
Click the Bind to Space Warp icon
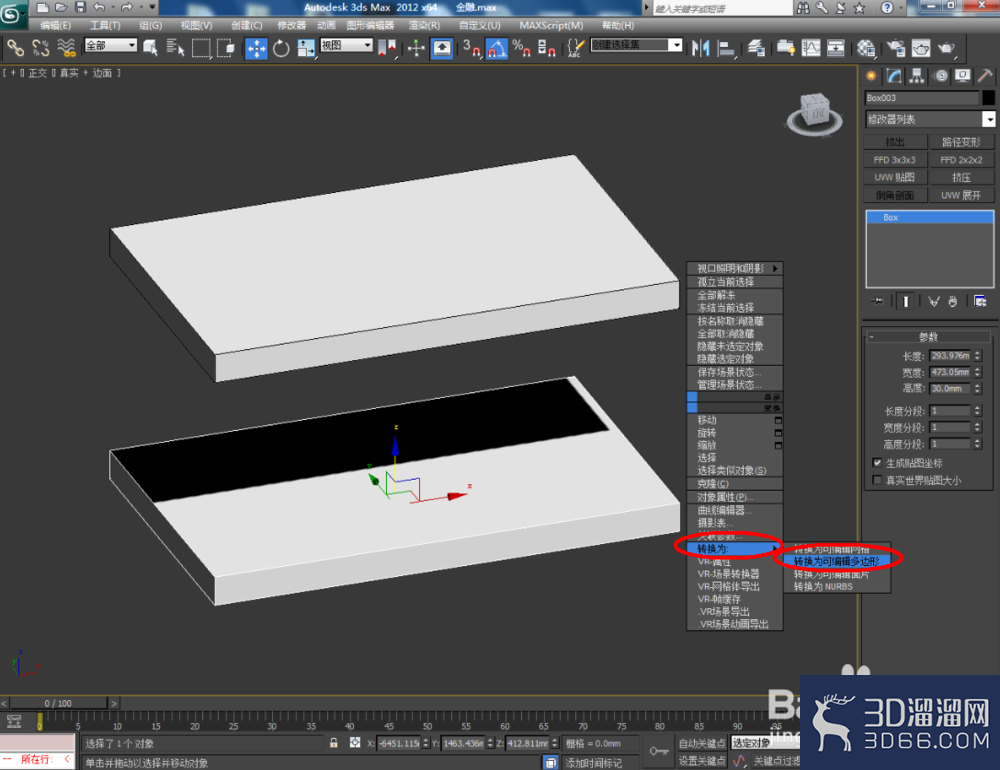pos(66,48)
